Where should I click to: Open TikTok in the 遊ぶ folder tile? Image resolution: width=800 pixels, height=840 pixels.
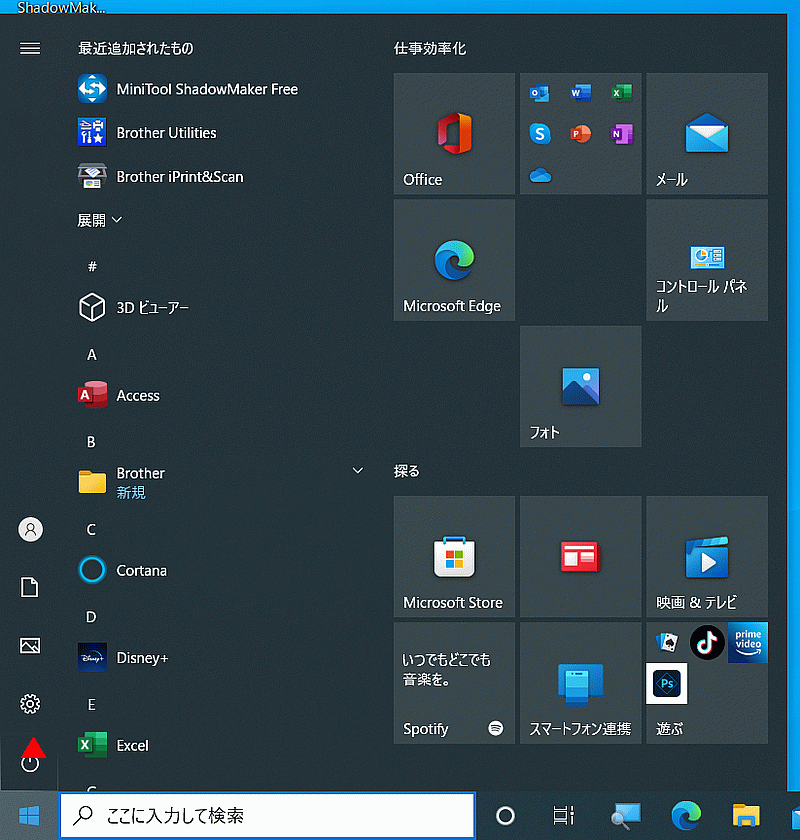tap(707, 642)
